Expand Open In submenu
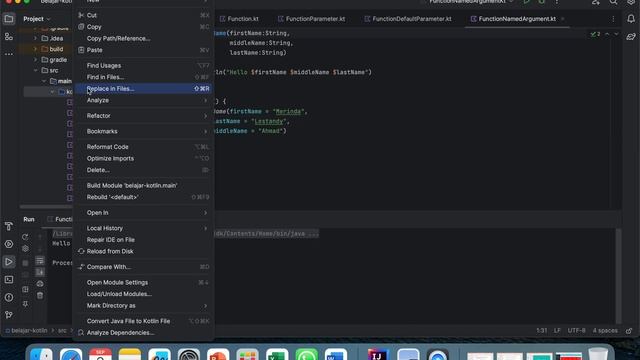This screenshot has width=640, height=360. click(144, 212)
